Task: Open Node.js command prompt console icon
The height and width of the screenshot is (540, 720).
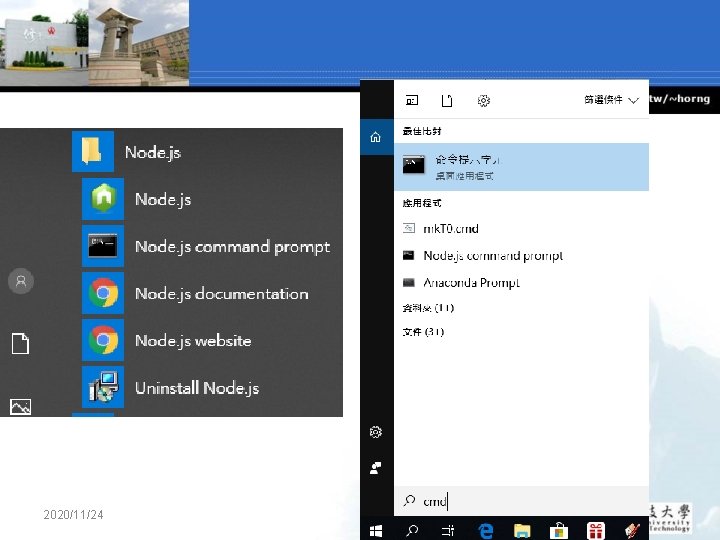Action: (103, 246)
